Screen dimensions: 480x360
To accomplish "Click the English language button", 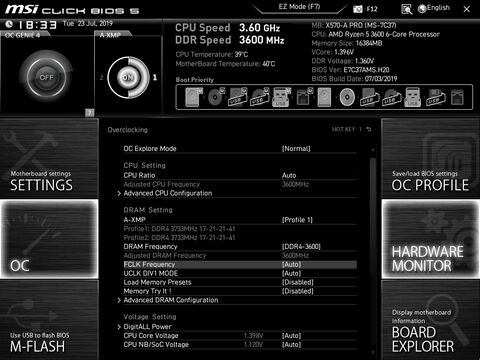I will point(438,8).
